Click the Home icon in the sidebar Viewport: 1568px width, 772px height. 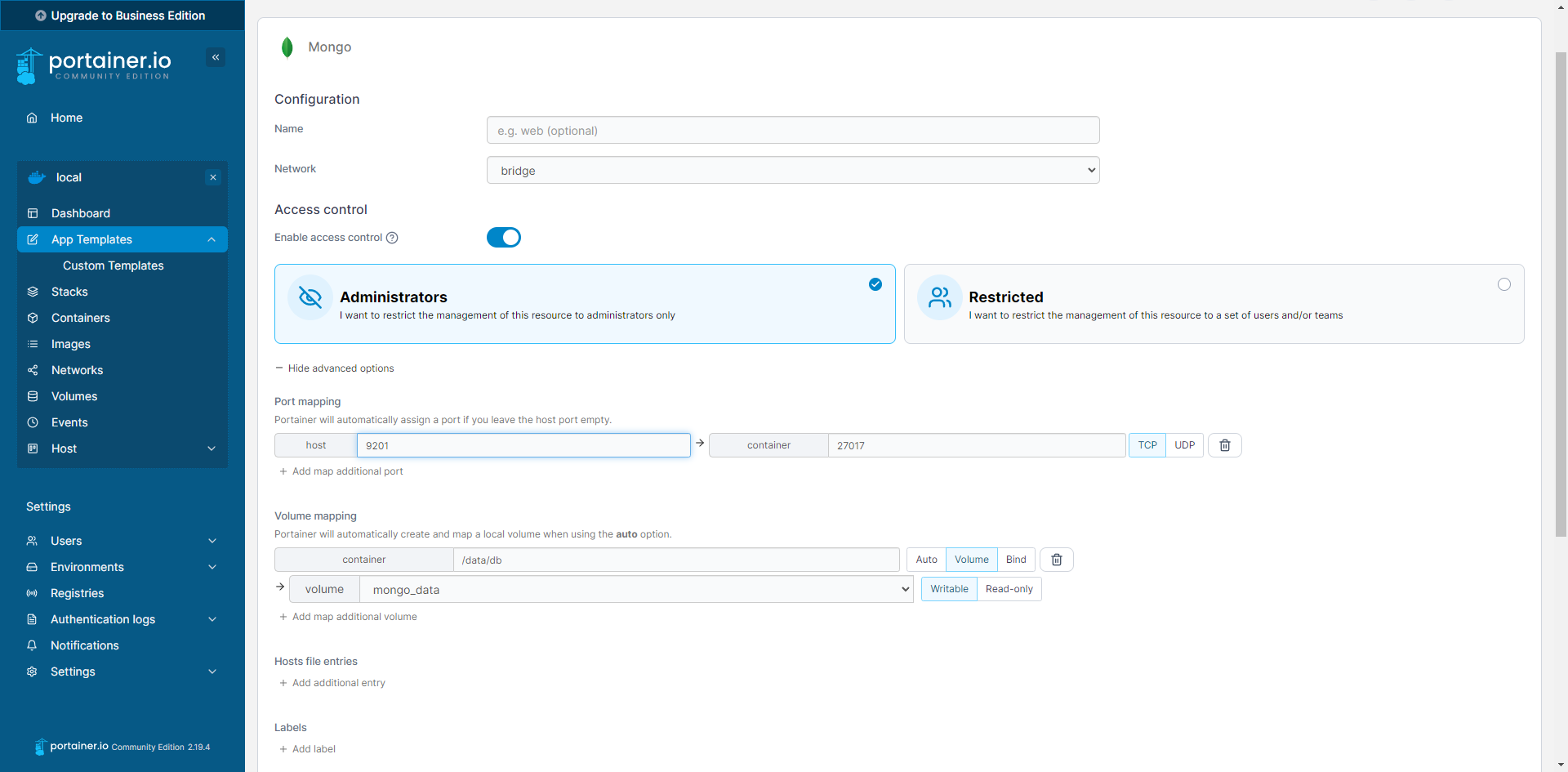pos(32,118)
